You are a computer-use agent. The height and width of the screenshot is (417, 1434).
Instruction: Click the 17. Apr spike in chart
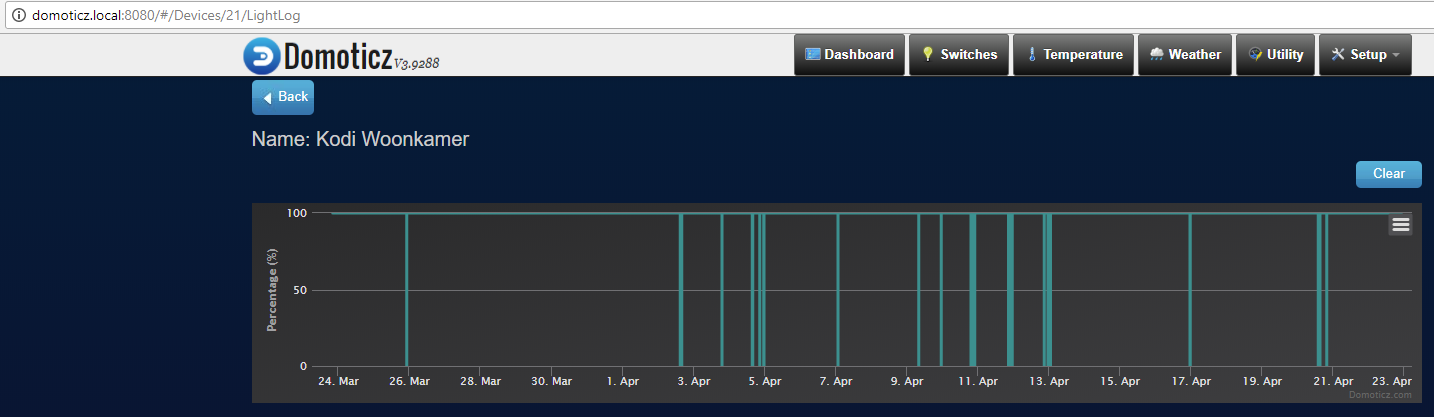(x=1189, y=290)
